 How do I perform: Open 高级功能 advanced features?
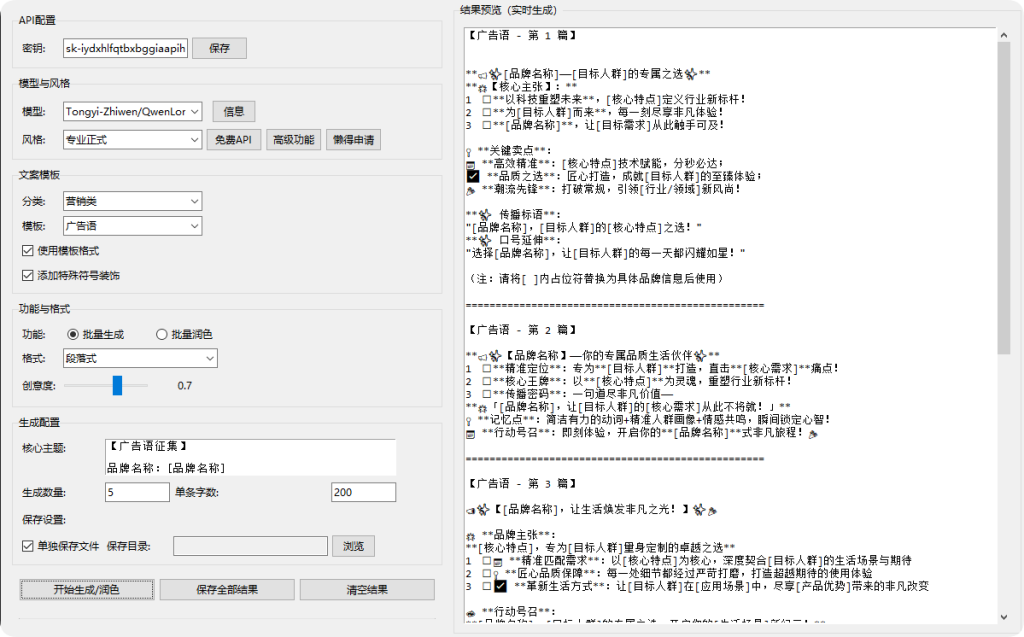[296, 139]
